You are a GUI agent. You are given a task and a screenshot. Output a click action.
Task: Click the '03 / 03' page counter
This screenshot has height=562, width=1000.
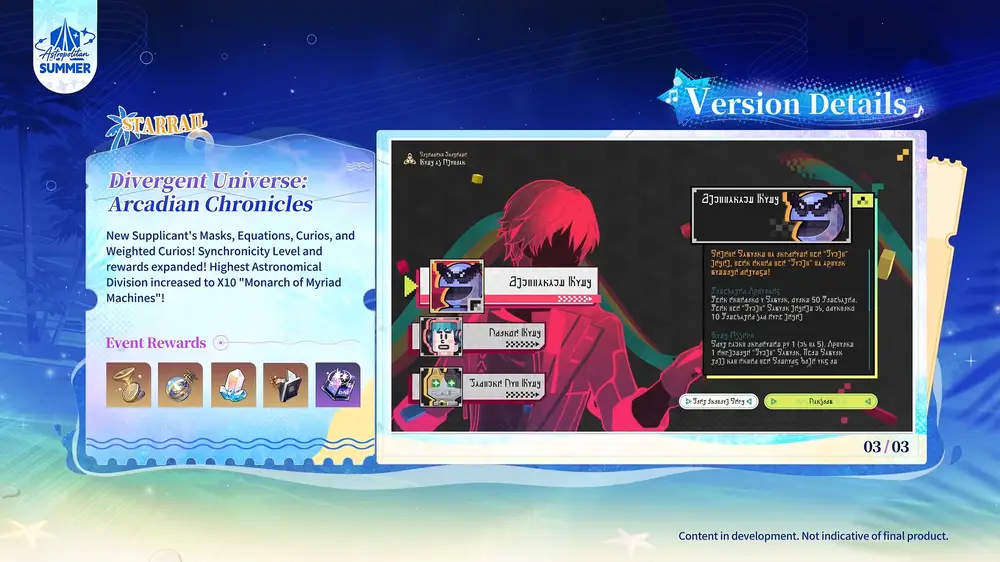tap(886, 447)
